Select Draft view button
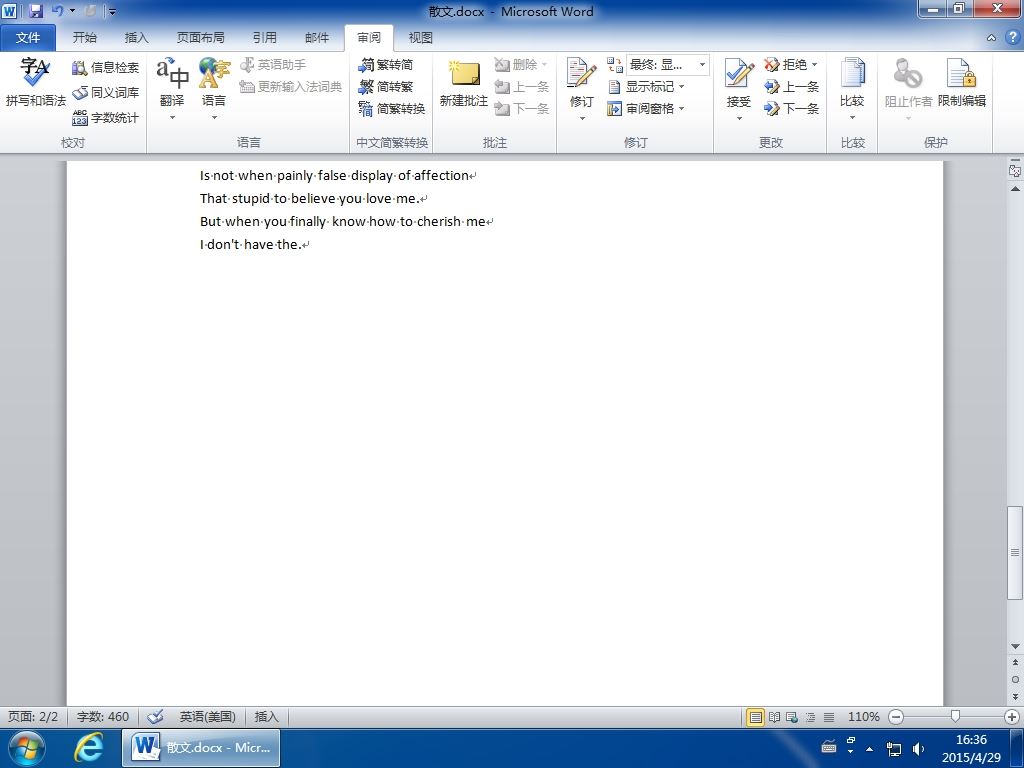The image size is (1024, 768). click(x=829, y=717)
